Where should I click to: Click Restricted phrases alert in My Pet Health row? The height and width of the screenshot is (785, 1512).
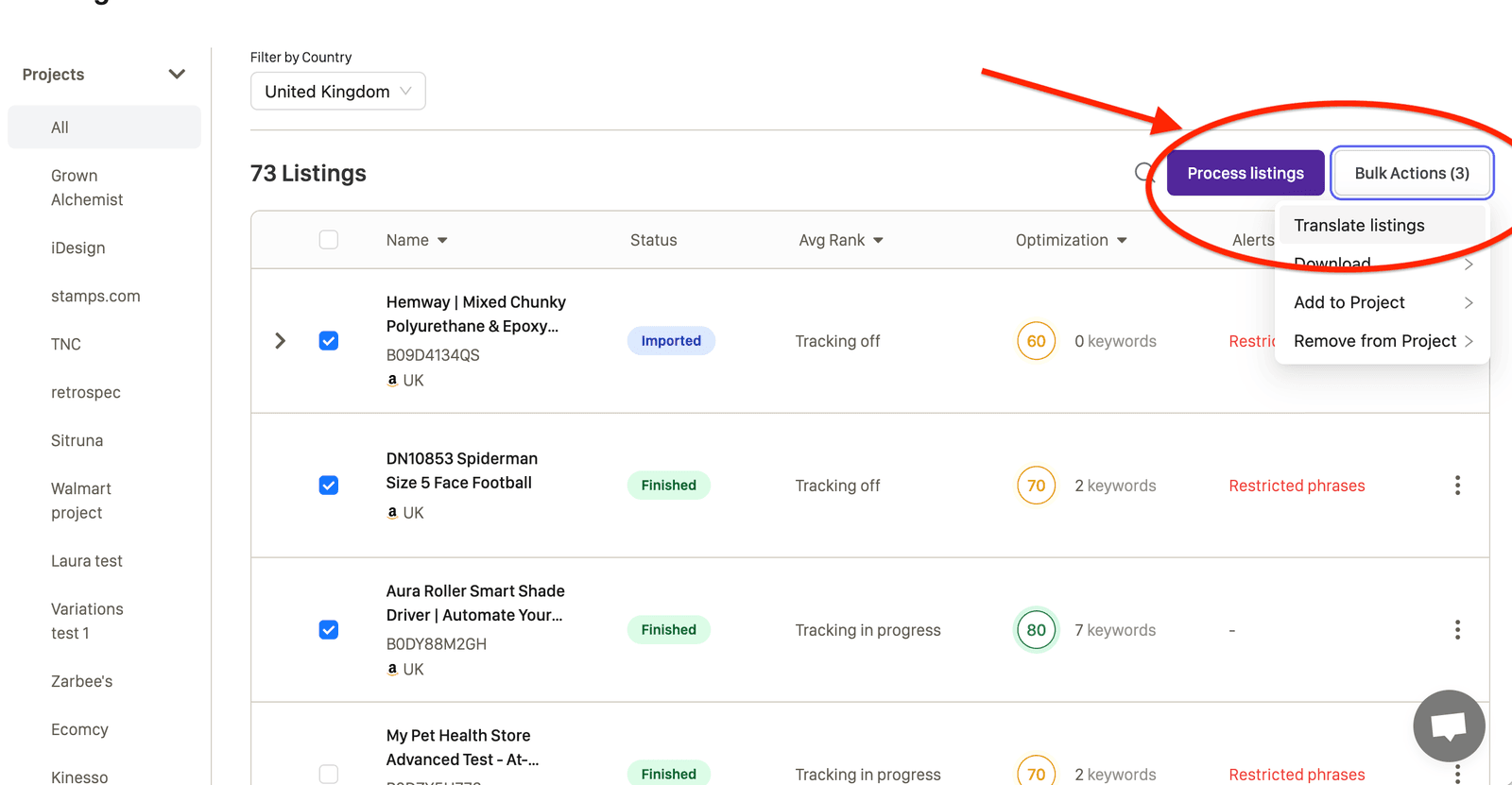[x=1297, y=774]
